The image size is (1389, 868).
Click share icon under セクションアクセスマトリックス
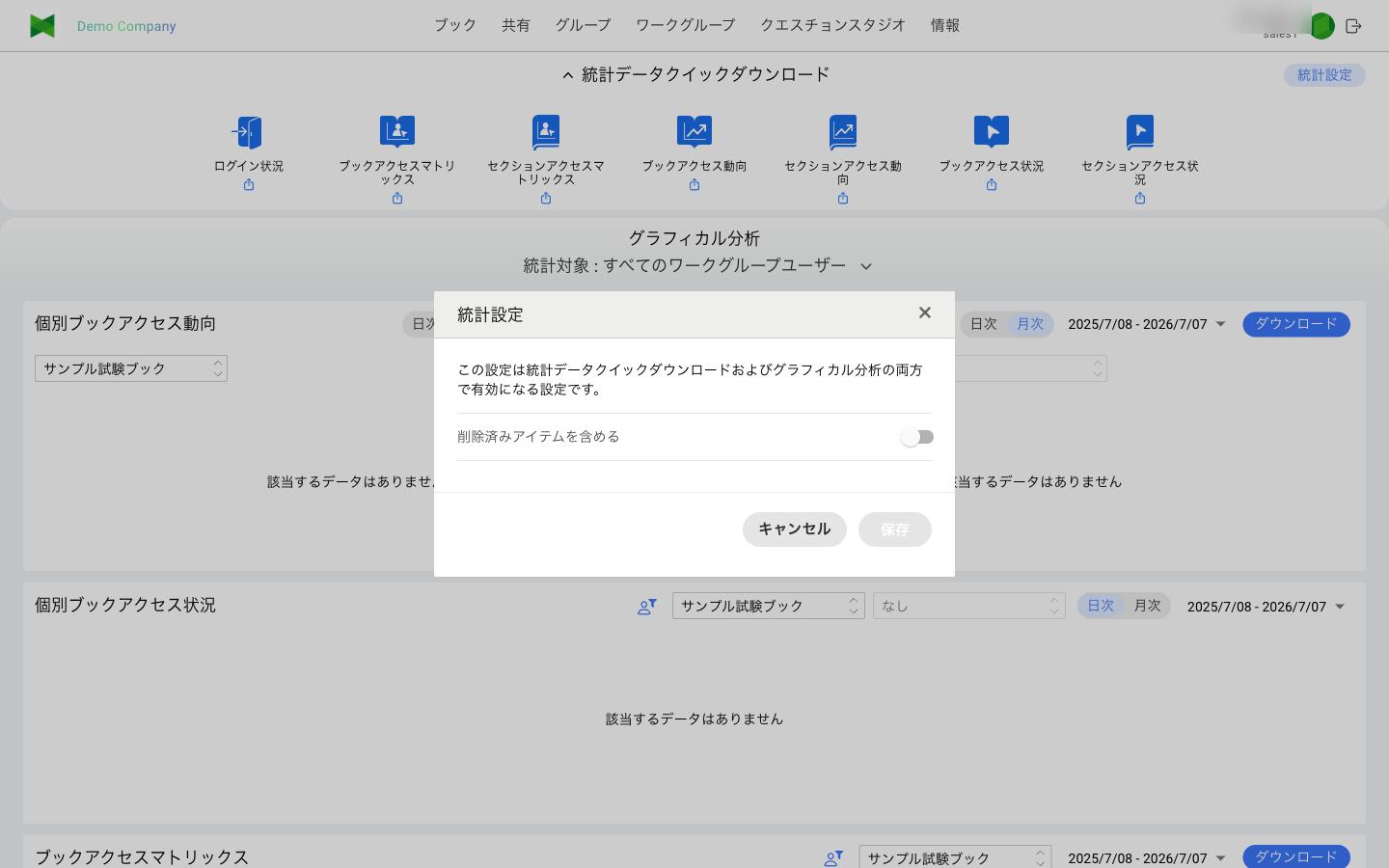(546, 199)
